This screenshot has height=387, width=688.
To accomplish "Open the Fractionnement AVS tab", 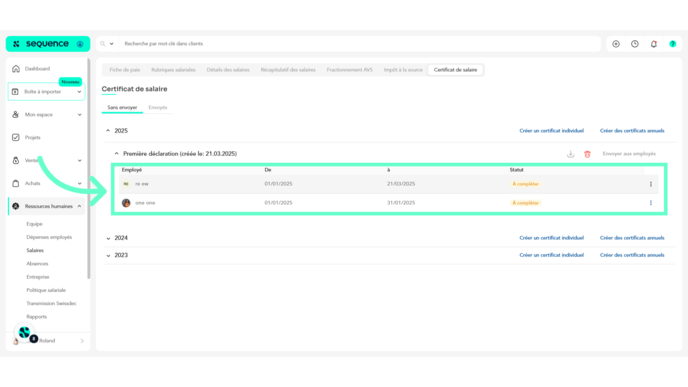I will pyautogui.click(x=350, y=70).
